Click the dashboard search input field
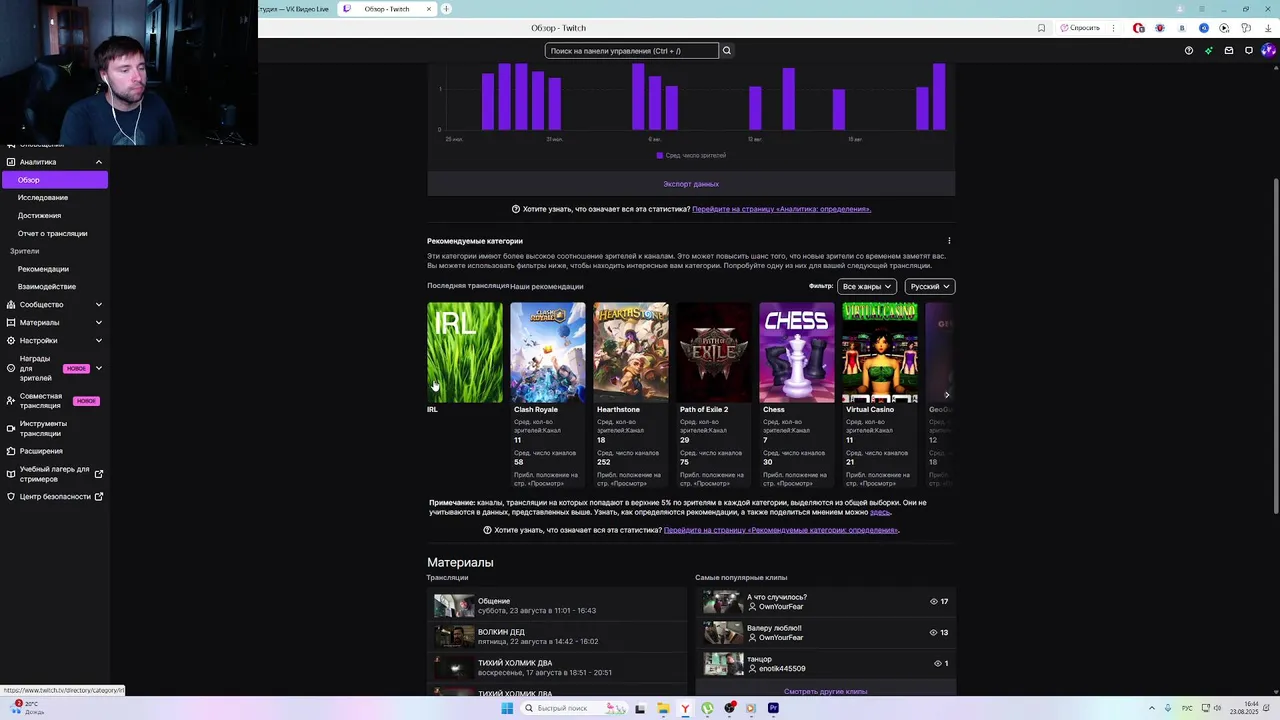The width and height of the screenshot is (1280, 720). click(632, 50)
